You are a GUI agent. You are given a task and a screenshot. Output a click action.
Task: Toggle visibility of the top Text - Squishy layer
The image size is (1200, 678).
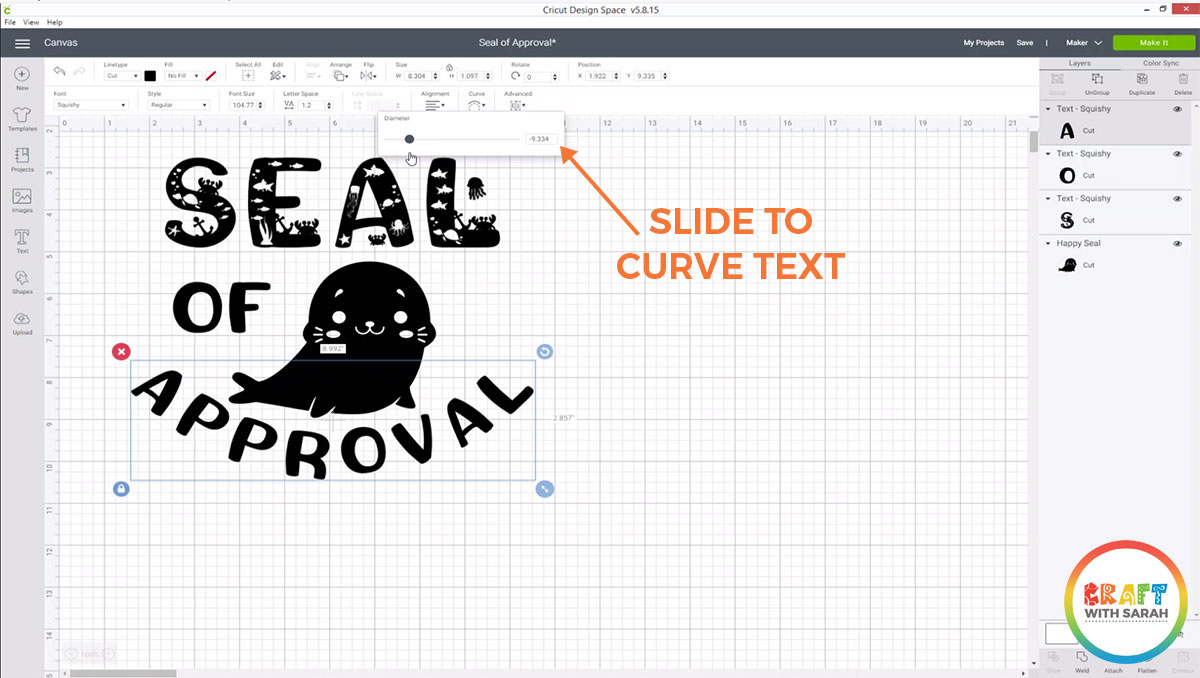[x=1178, y=108]
